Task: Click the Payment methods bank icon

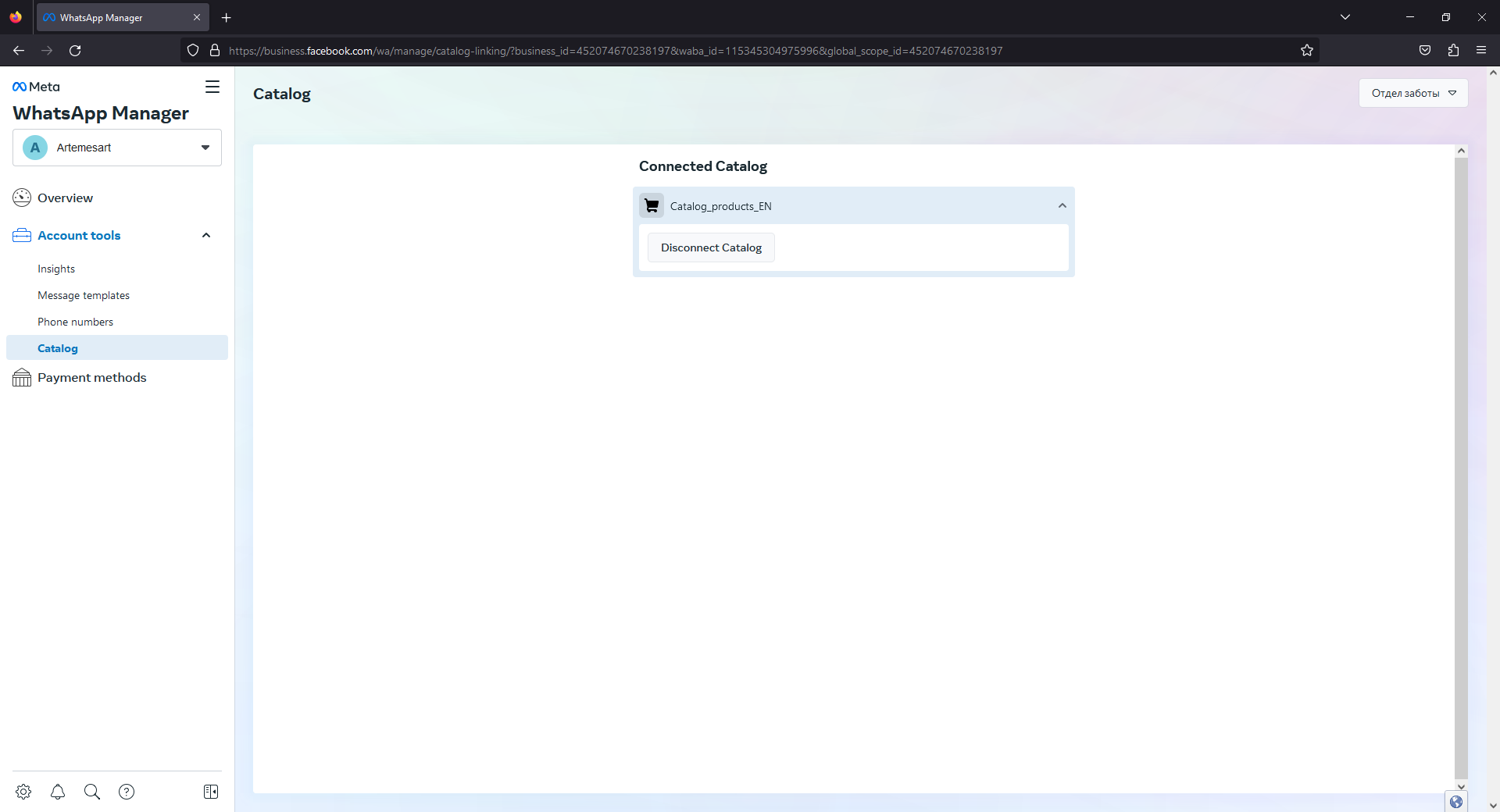Action: (x=22, y=378)
